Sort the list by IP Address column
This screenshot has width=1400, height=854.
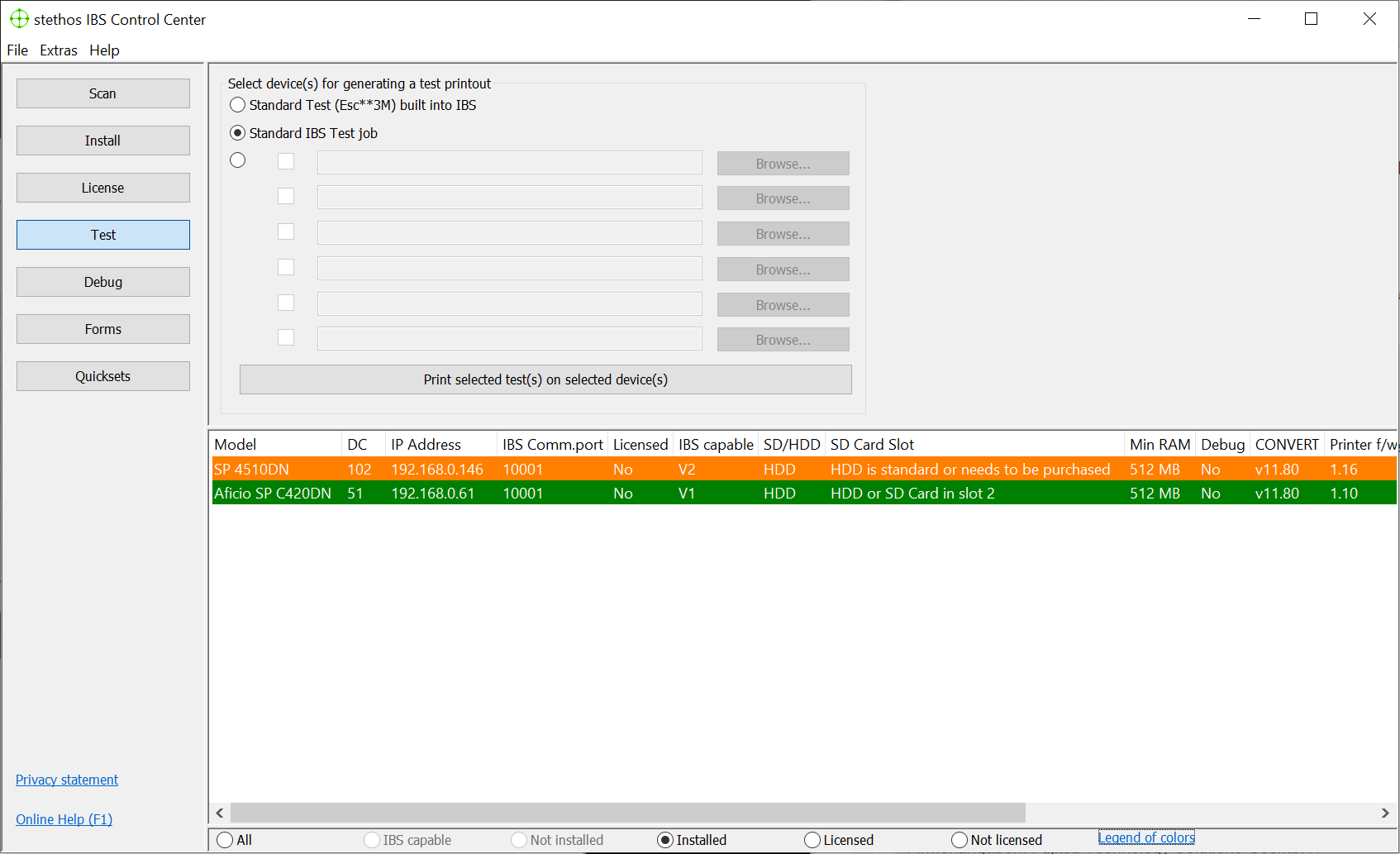click(x=426, y=445)
